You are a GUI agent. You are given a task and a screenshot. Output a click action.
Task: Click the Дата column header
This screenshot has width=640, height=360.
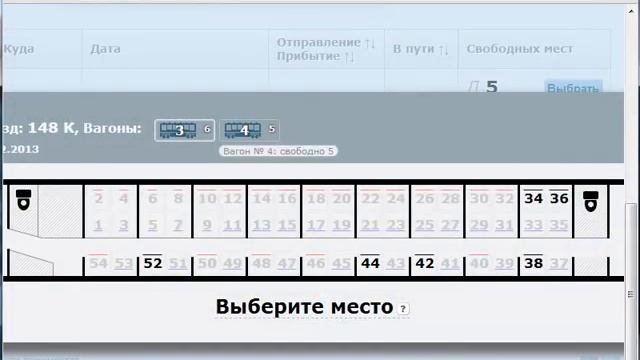click(105, 49)
